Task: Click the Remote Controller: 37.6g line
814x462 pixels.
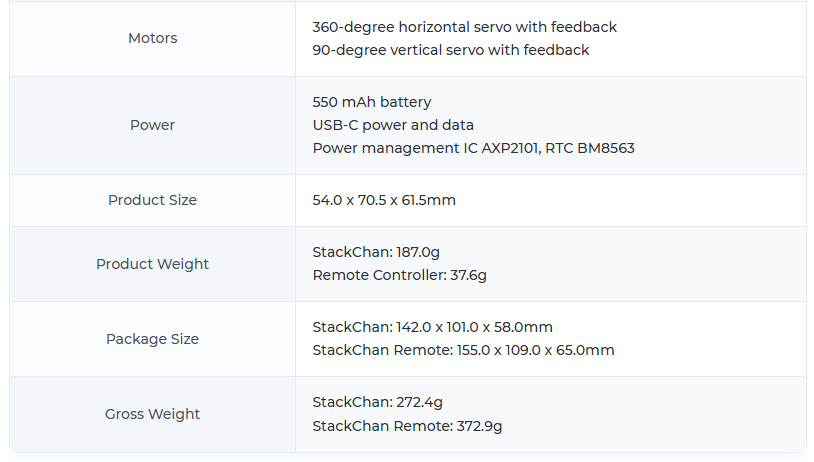Action: [399, 275]
